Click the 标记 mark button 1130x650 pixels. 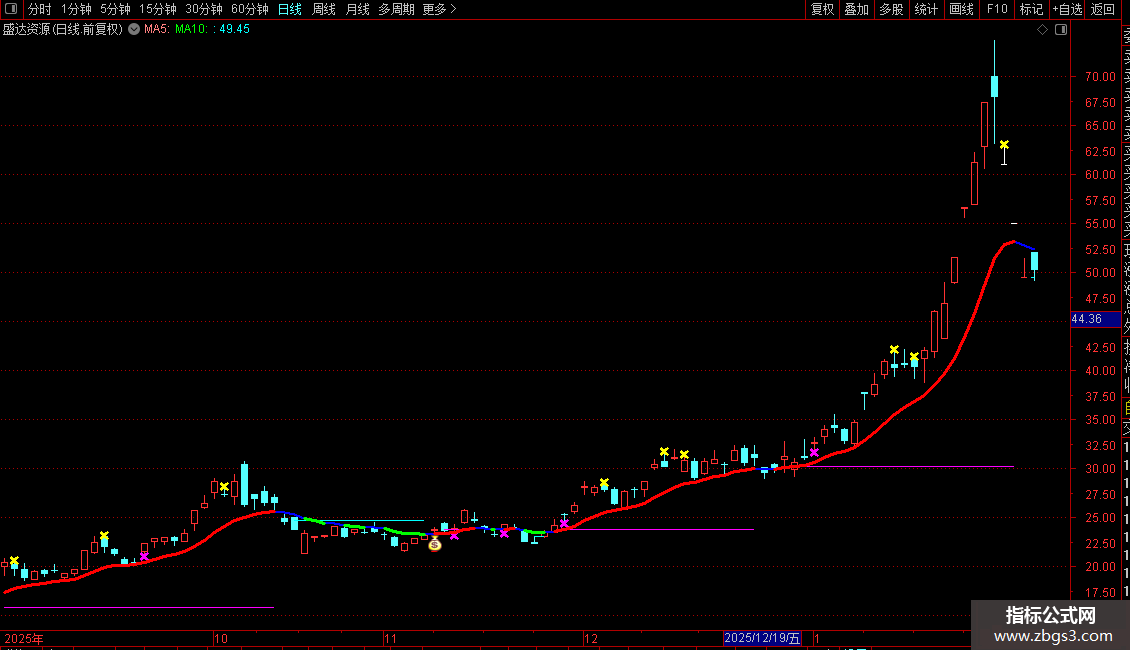tap(1031, 9)
